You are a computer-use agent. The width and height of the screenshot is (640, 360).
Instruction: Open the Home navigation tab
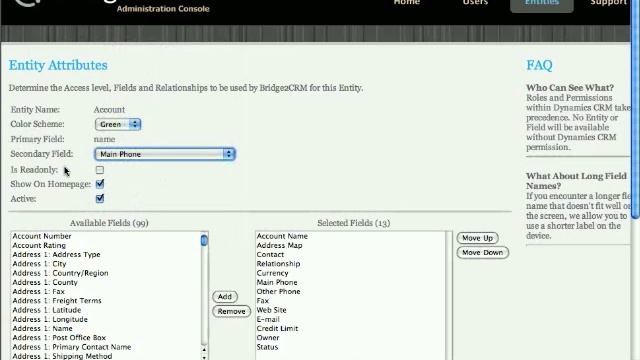[x=407, y=2]
